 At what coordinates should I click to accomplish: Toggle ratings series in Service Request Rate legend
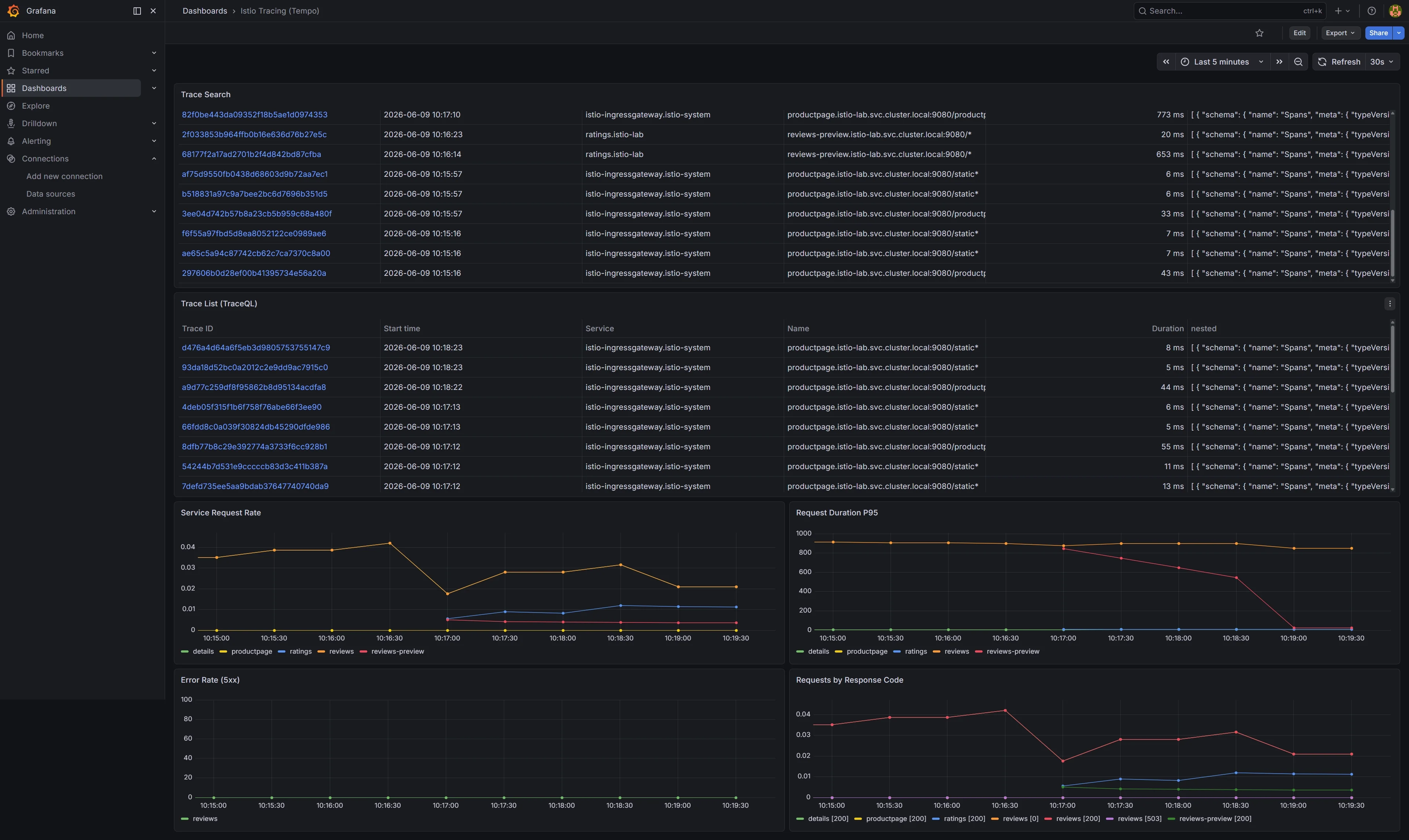coord(295,651)
